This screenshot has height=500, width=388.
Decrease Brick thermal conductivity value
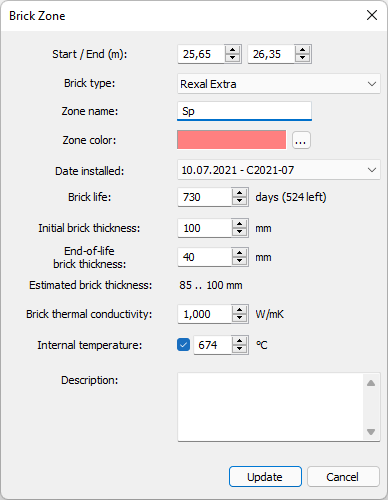239,318
